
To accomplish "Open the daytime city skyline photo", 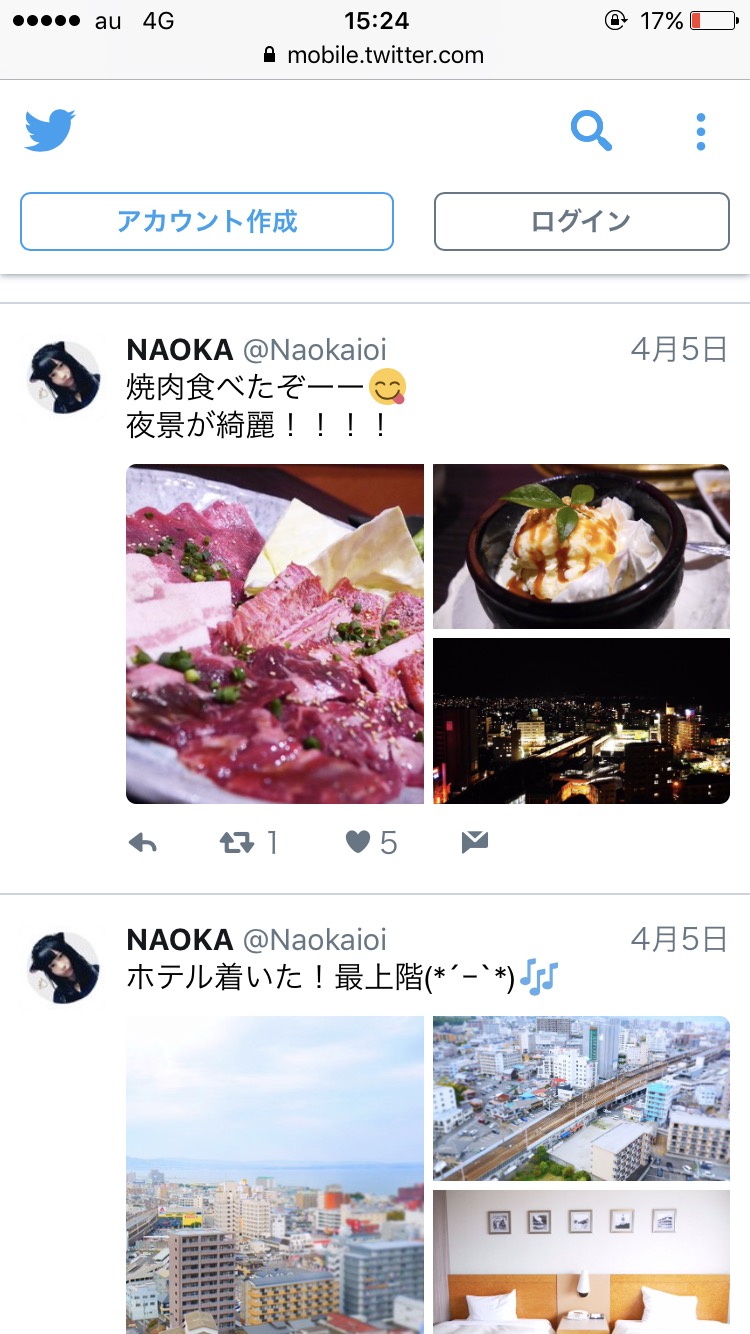I will 275,1175.
